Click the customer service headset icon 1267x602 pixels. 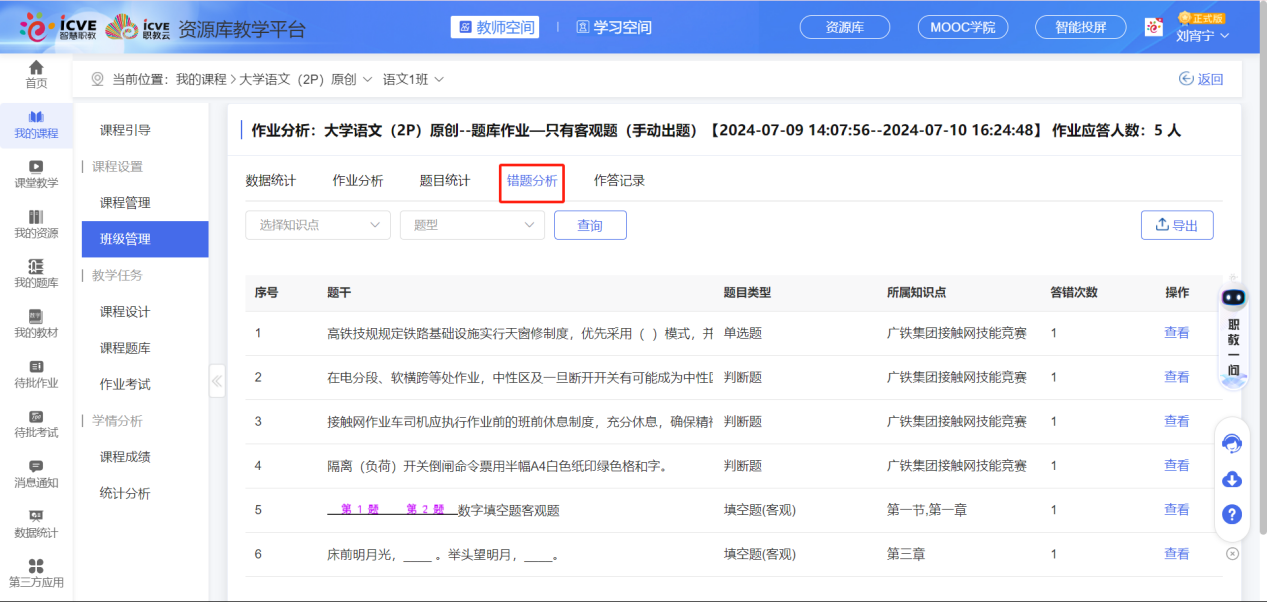pyautogui.click(x=1232, y=443)
